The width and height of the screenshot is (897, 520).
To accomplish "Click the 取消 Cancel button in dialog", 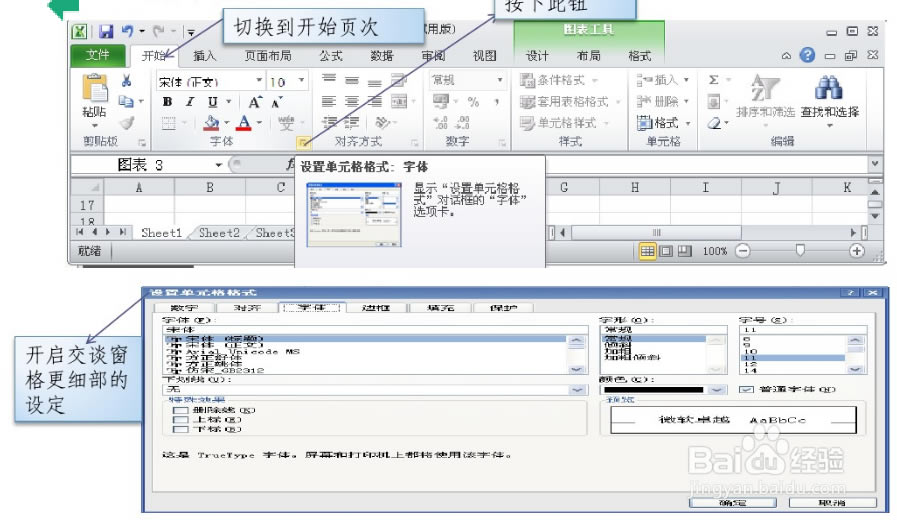I will click(x=832, y=503).
